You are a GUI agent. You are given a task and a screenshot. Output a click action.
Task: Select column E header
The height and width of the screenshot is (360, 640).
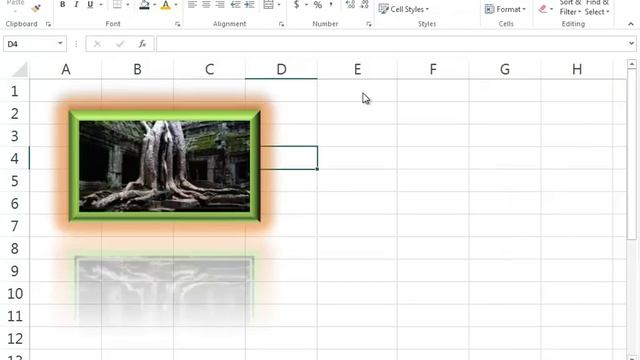click(357, 69)
